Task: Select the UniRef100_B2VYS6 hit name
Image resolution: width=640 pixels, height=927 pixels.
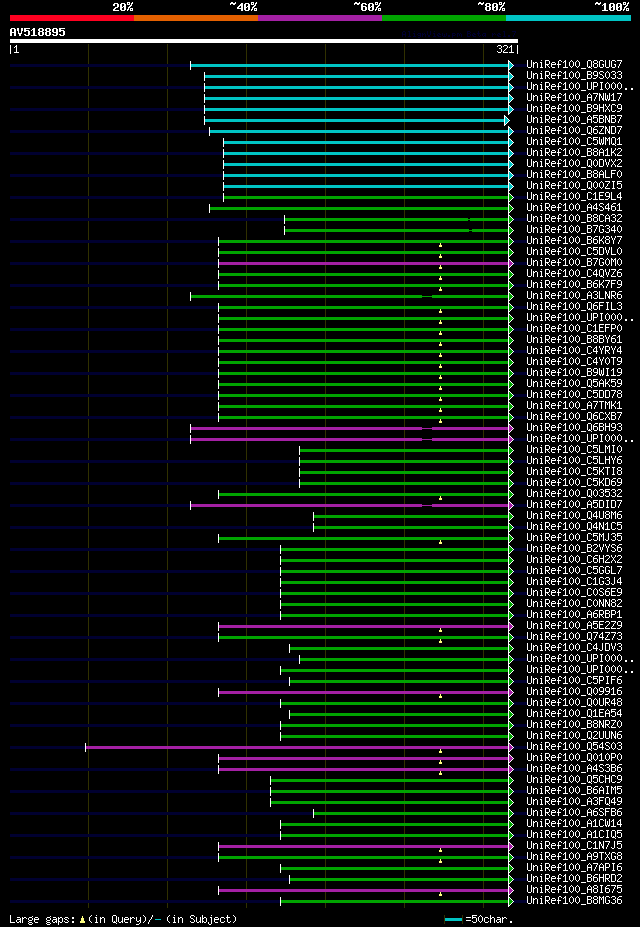Action: [574, 549]
